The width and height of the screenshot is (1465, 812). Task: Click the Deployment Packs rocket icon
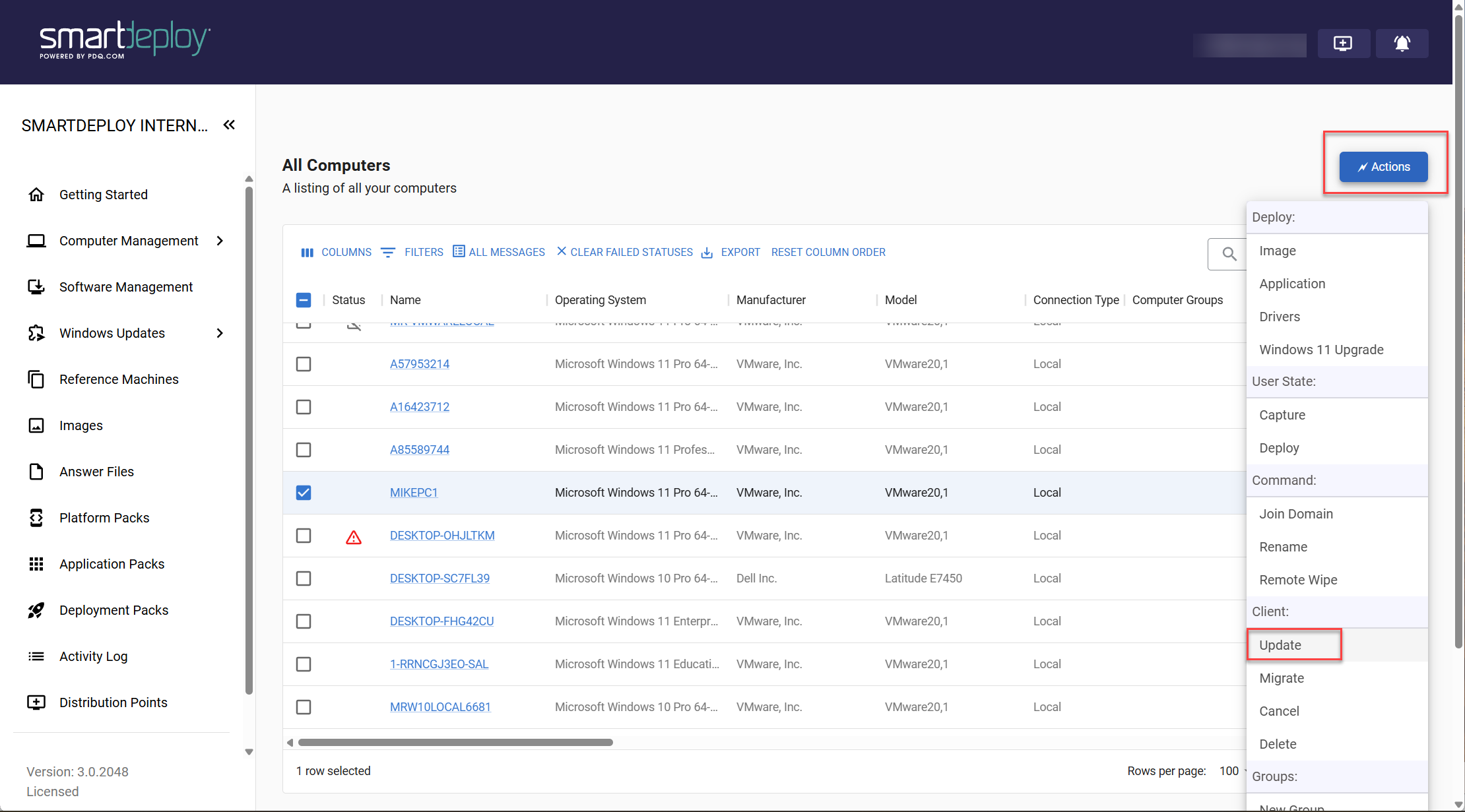pyautogui.click(x=36, y=610)
